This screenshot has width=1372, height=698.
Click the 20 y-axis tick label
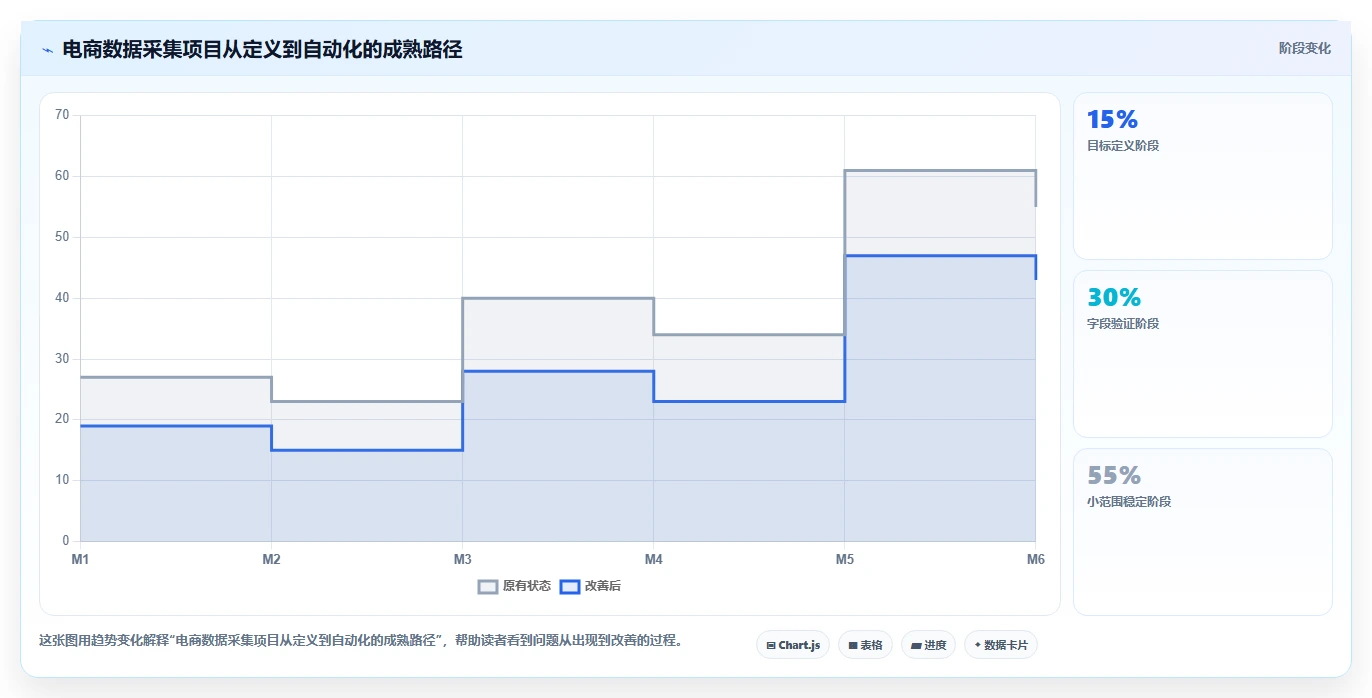point(62,420)
